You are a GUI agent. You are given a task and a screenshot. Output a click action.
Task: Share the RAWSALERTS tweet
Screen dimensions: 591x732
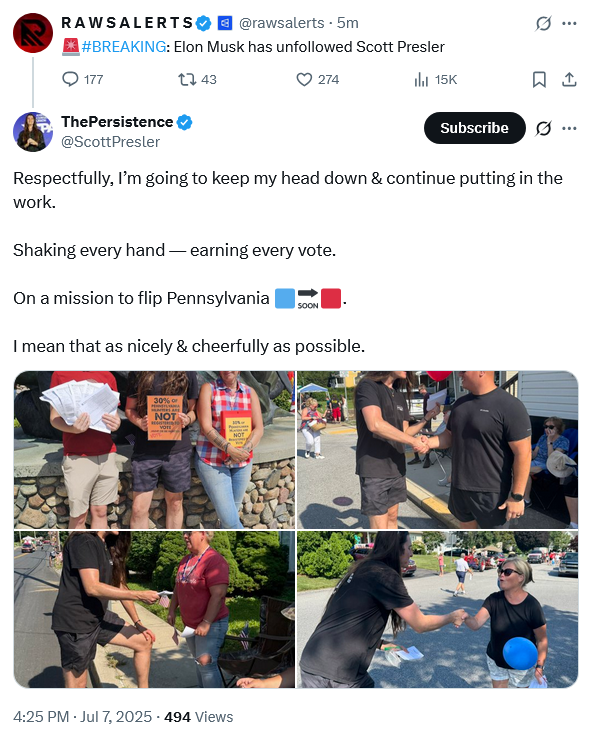(x=569, y=80)
